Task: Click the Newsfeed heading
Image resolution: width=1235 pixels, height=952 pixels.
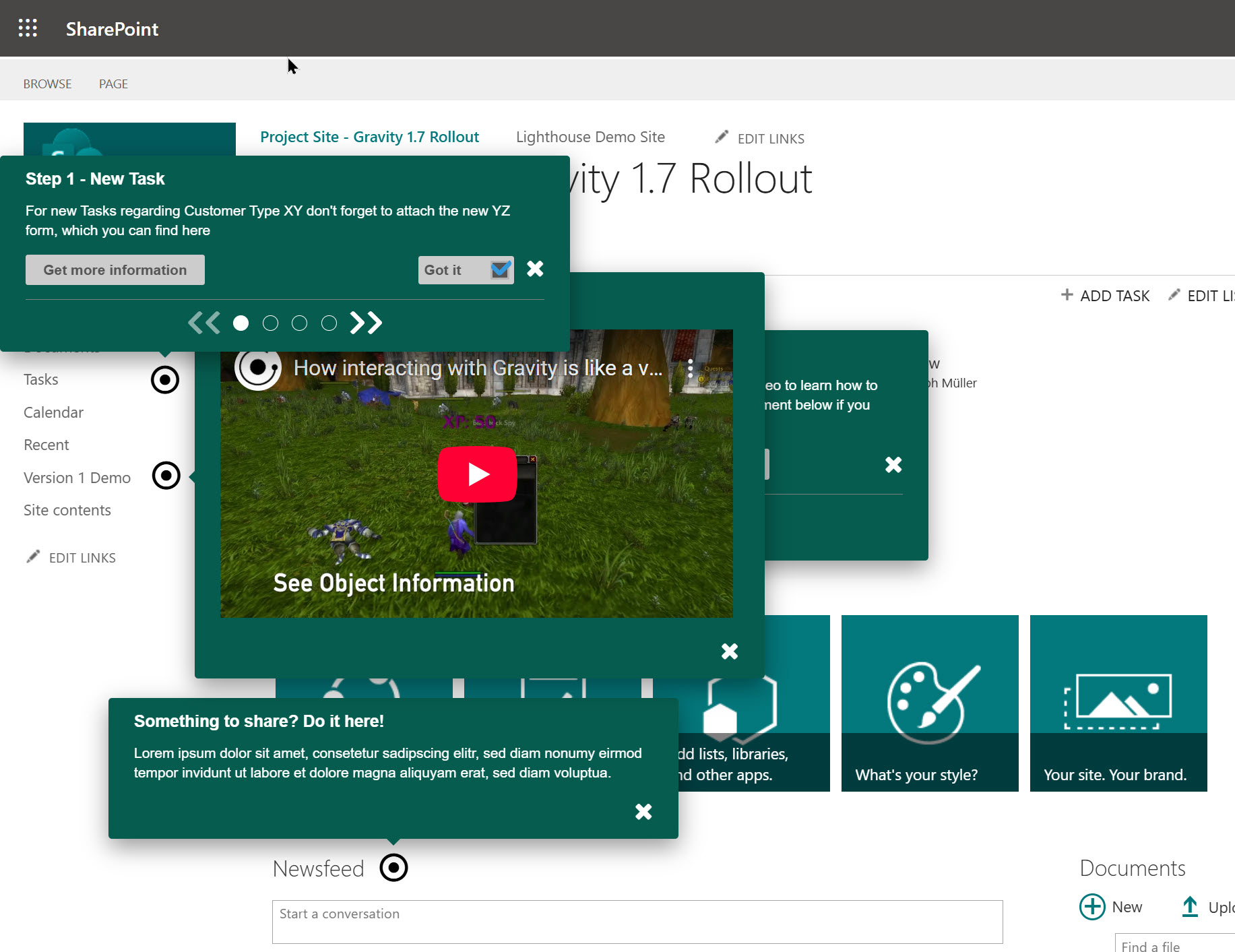Action: (318, 868)
